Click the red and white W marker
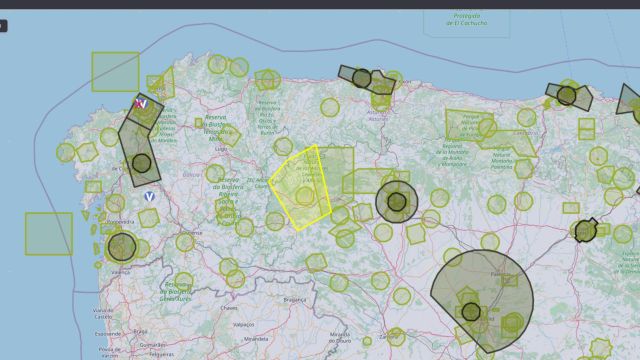The image size is (640, 360). [x=141, y=104]
